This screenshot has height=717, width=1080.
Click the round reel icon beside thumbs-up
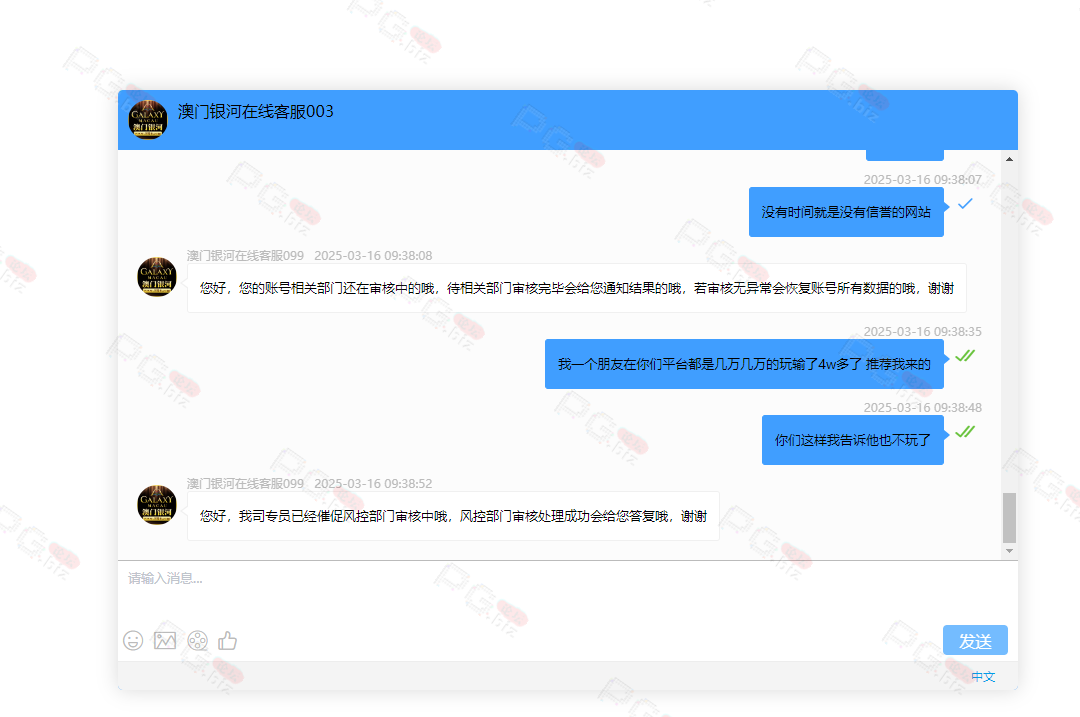198,641
